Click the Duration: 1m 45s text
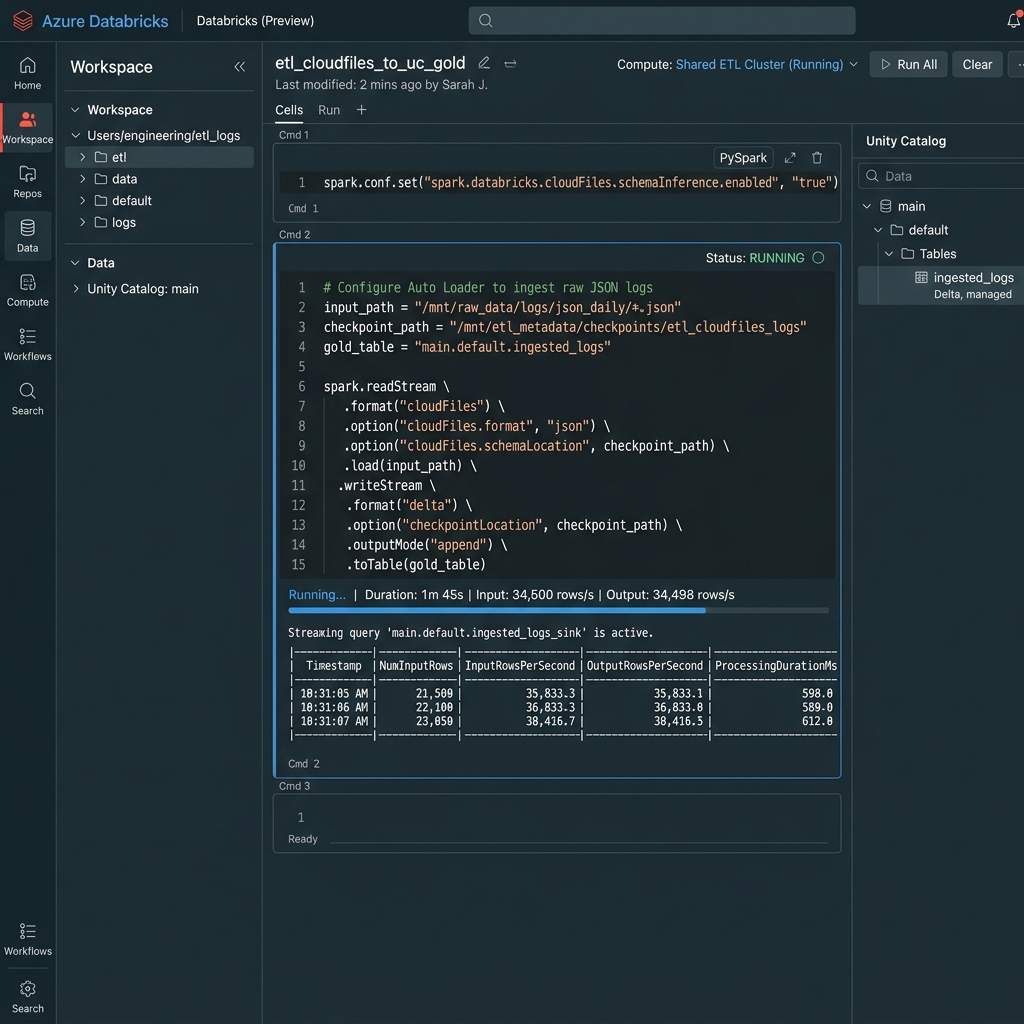 click(x=414, y=595)
